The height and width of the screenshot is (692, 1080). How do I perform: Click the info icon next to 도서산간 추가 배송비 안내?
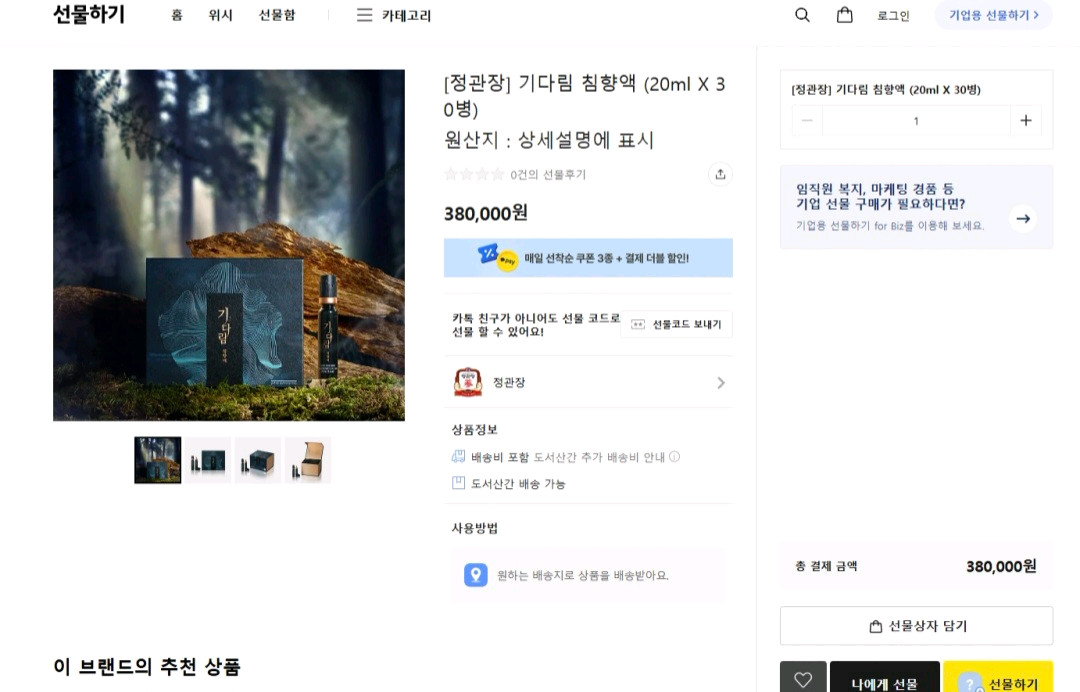674,457
